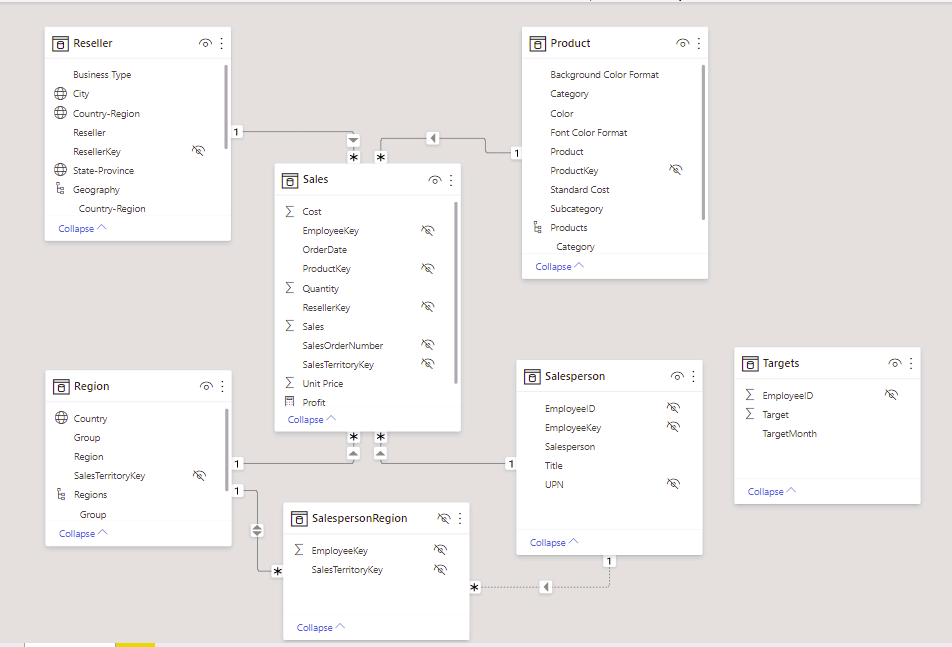The image size is (952, 647).
Task: Click globe icon next to Country in Region
Action: 61,418
